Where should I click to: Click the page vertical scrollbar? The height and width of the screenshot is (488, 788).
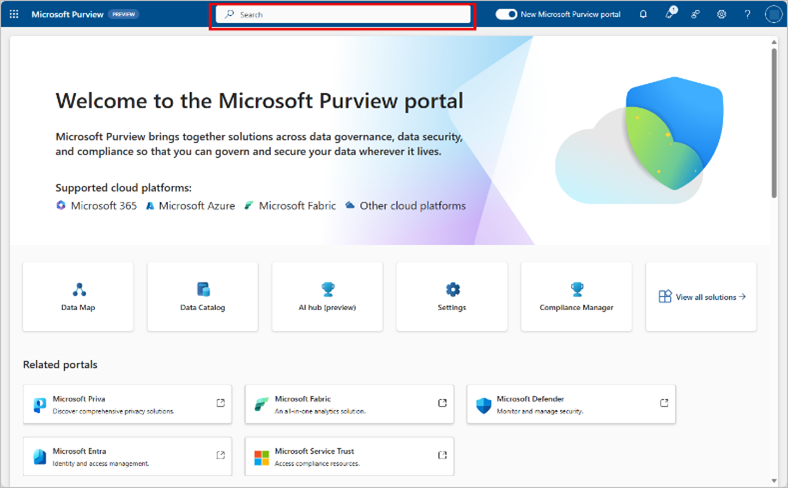pos(774,120)
